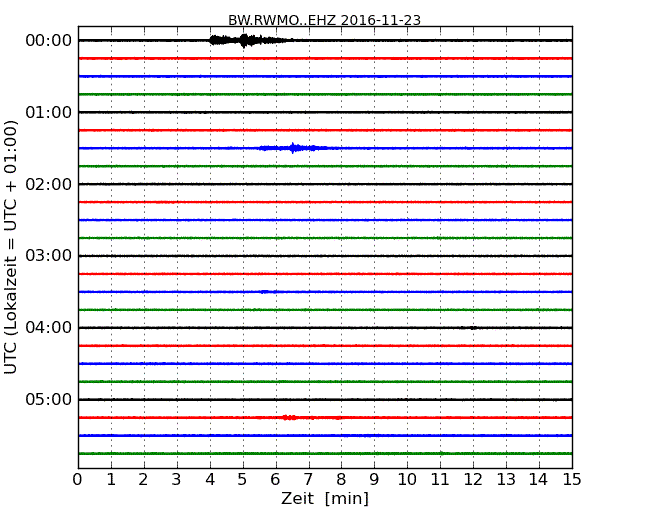This screenshot has width=650, height=520.
Task: Click the 01:00 time label
Action: pyautogui.click(x=49, y=112)
